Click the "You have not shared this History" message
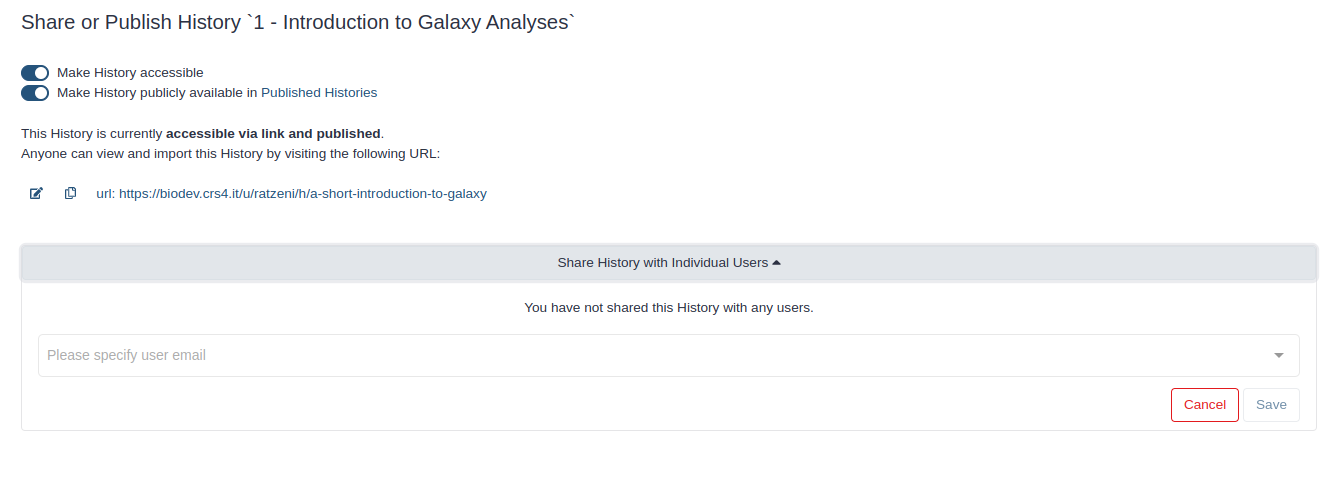 pyautogui.click(x=668, y=308)
